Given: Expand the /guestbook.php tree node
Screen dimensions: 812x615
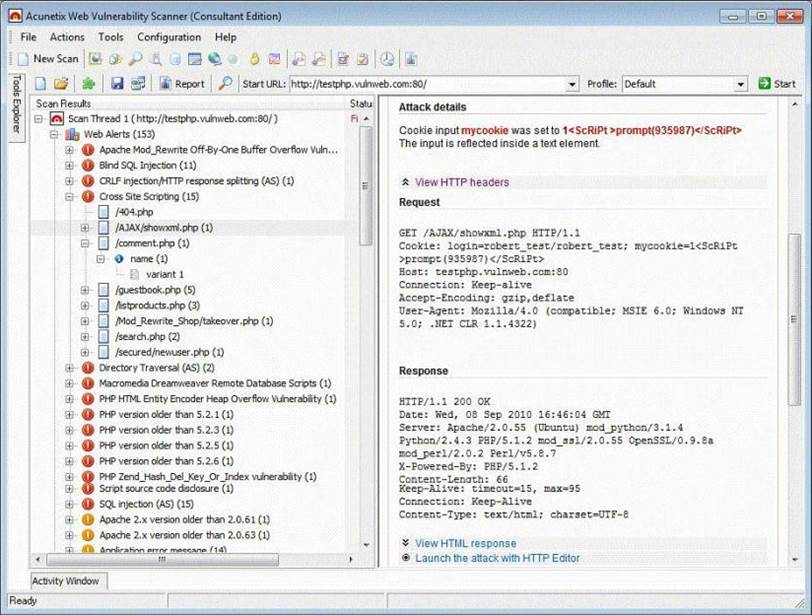Looking at the screenshot, I should pyautogui.click(x=85, y=290).
